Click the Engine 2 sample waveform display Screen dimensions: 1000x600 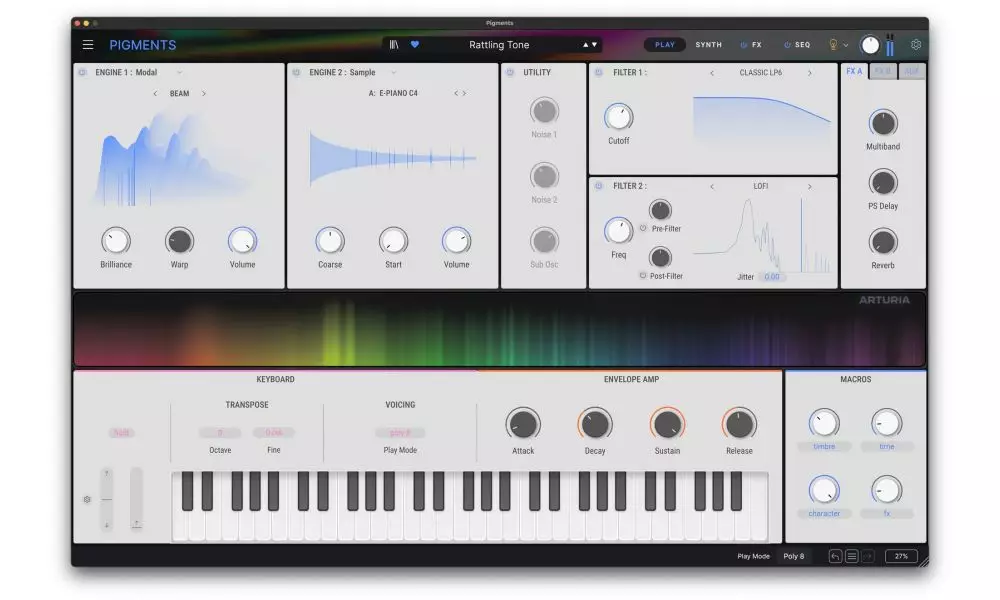pos(393,157)
